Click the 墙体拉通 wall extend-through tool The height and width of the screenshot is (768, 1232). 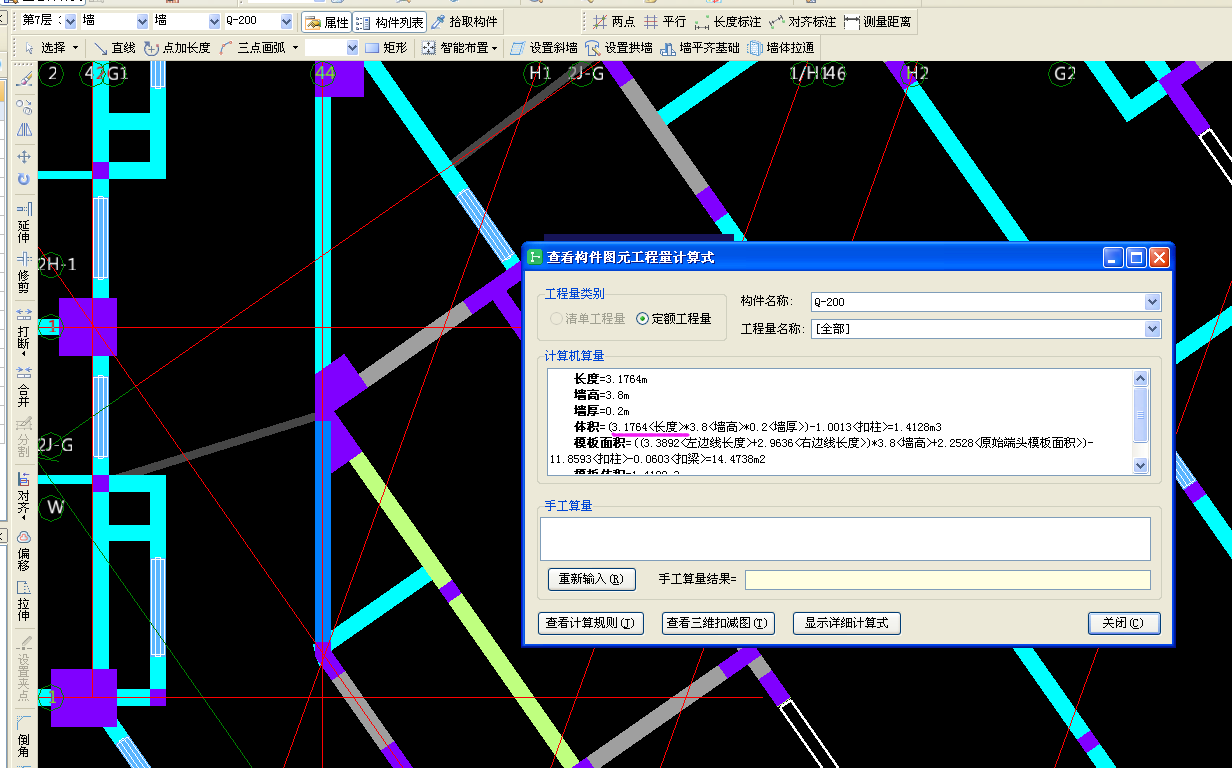781,48
